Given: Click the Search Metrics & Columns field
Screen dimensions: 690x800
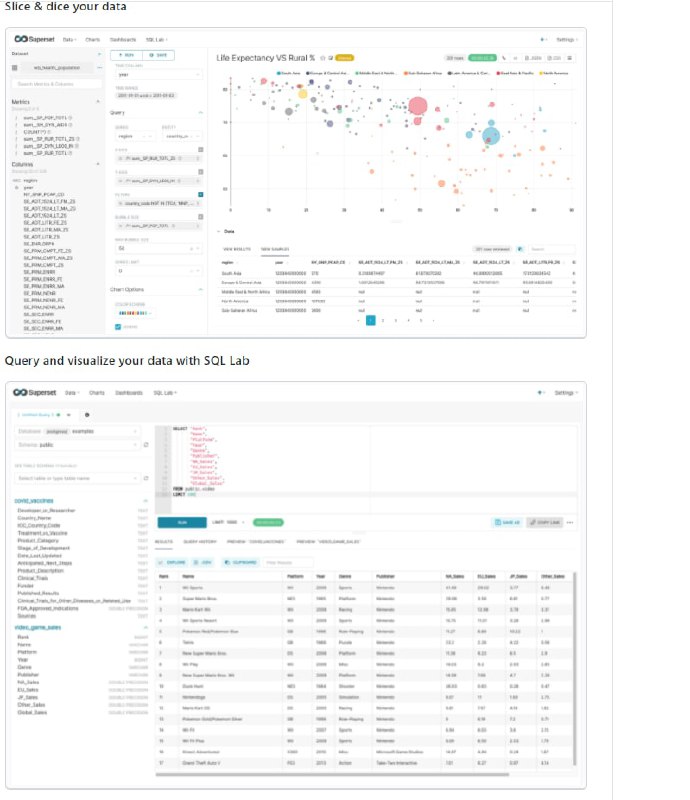Looking at the screenshot, I should (56, 84).
